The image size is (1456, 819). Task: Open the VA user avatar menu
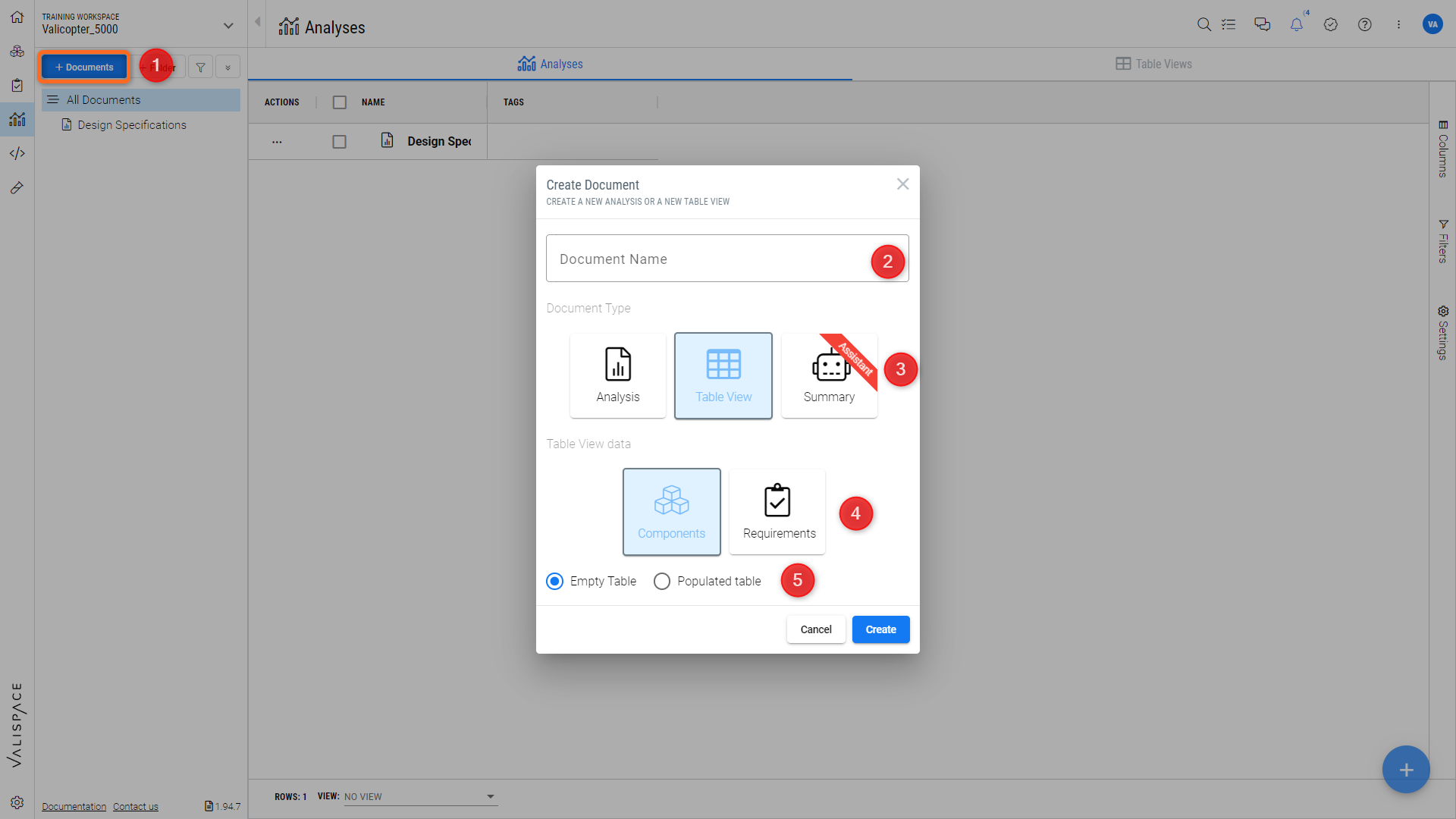1432,24
